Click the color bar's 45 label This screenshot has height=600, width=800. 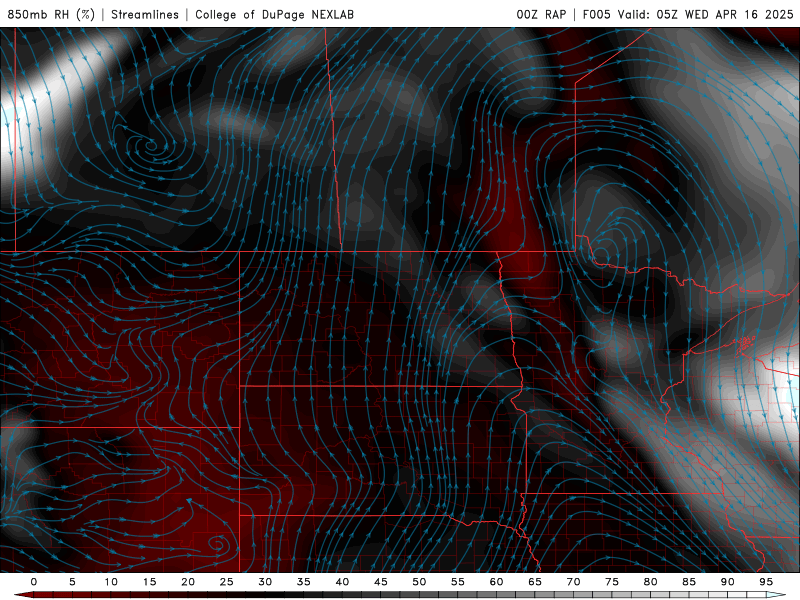point(381,582)
